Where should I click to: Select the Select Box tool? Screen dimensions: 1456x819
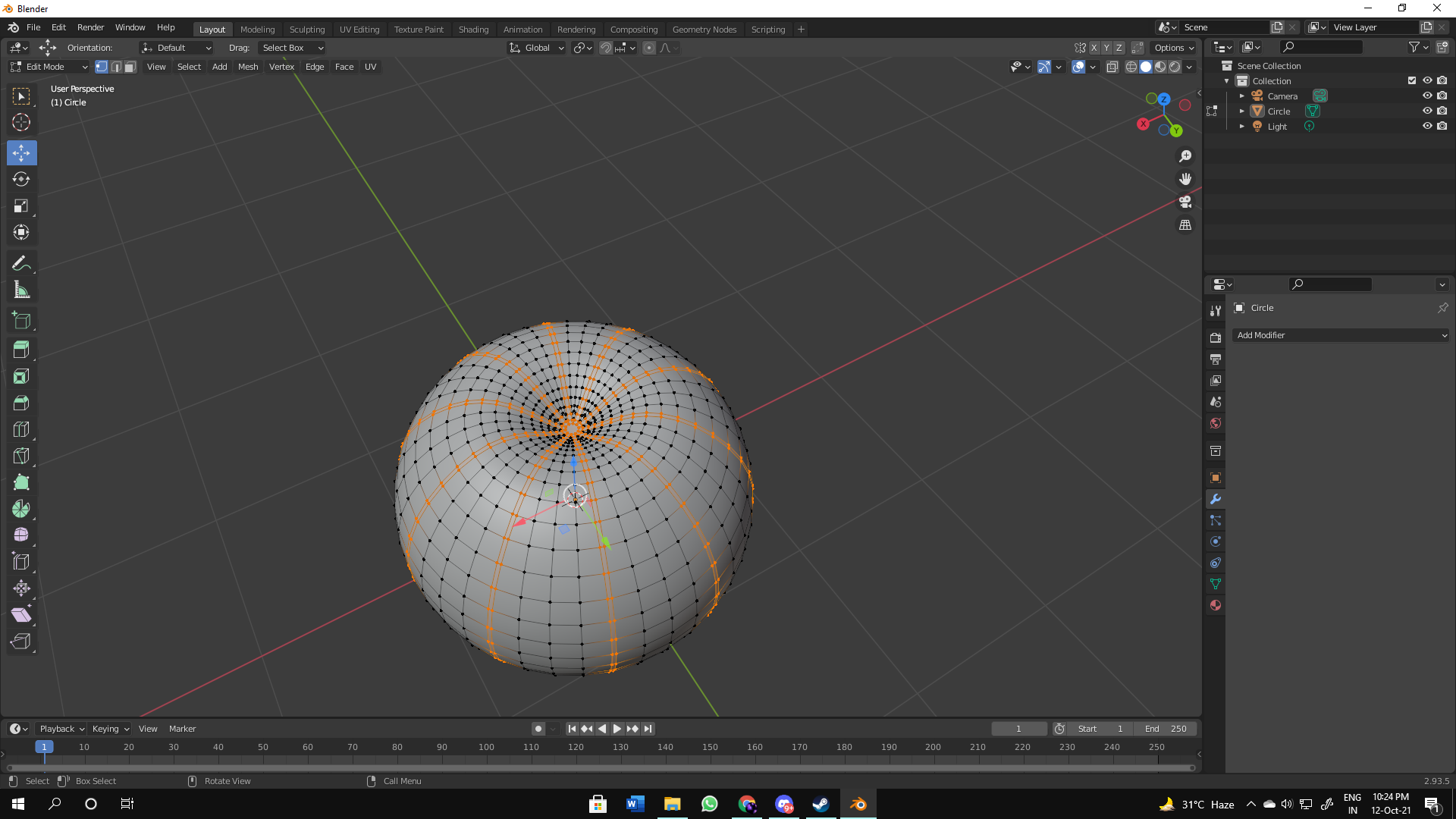coord(21,96)
